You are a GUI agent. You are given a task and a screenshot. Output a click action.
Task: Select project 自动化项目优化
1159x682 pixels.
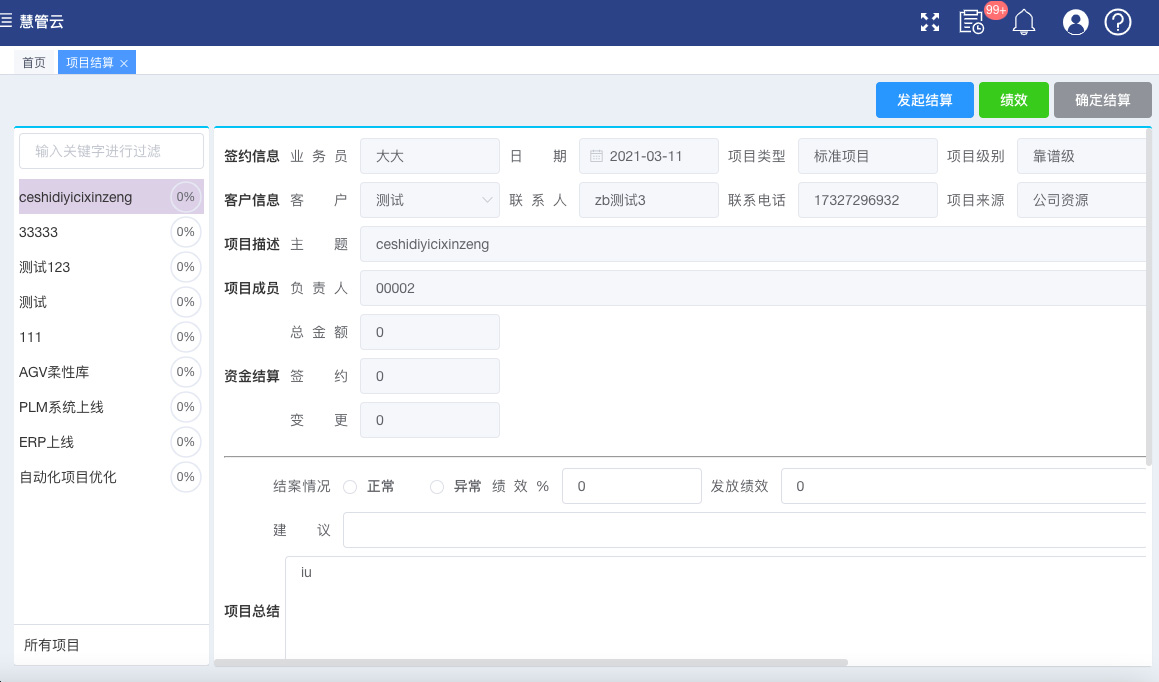(x=111, y=477)
